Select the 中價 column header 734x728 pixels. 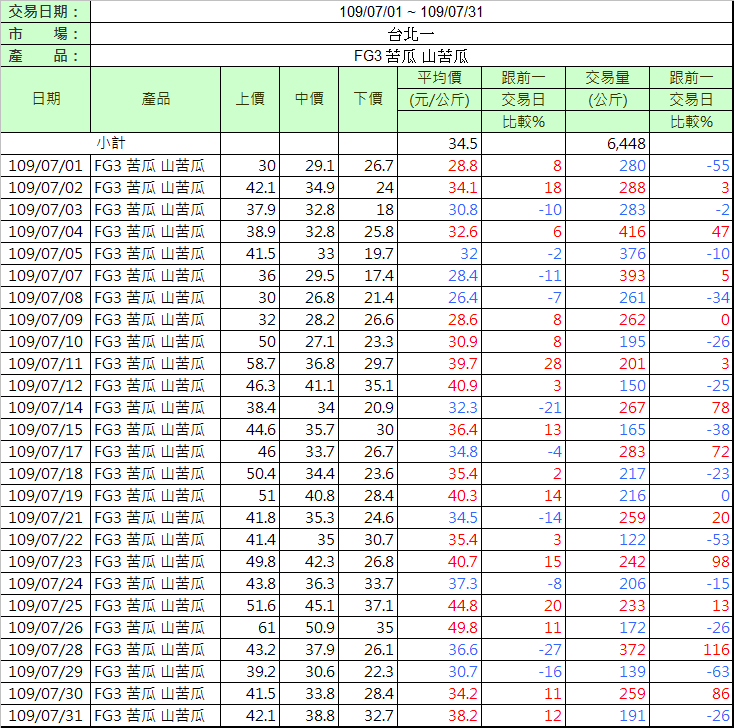pyautogui.click(x=309, y=99)
